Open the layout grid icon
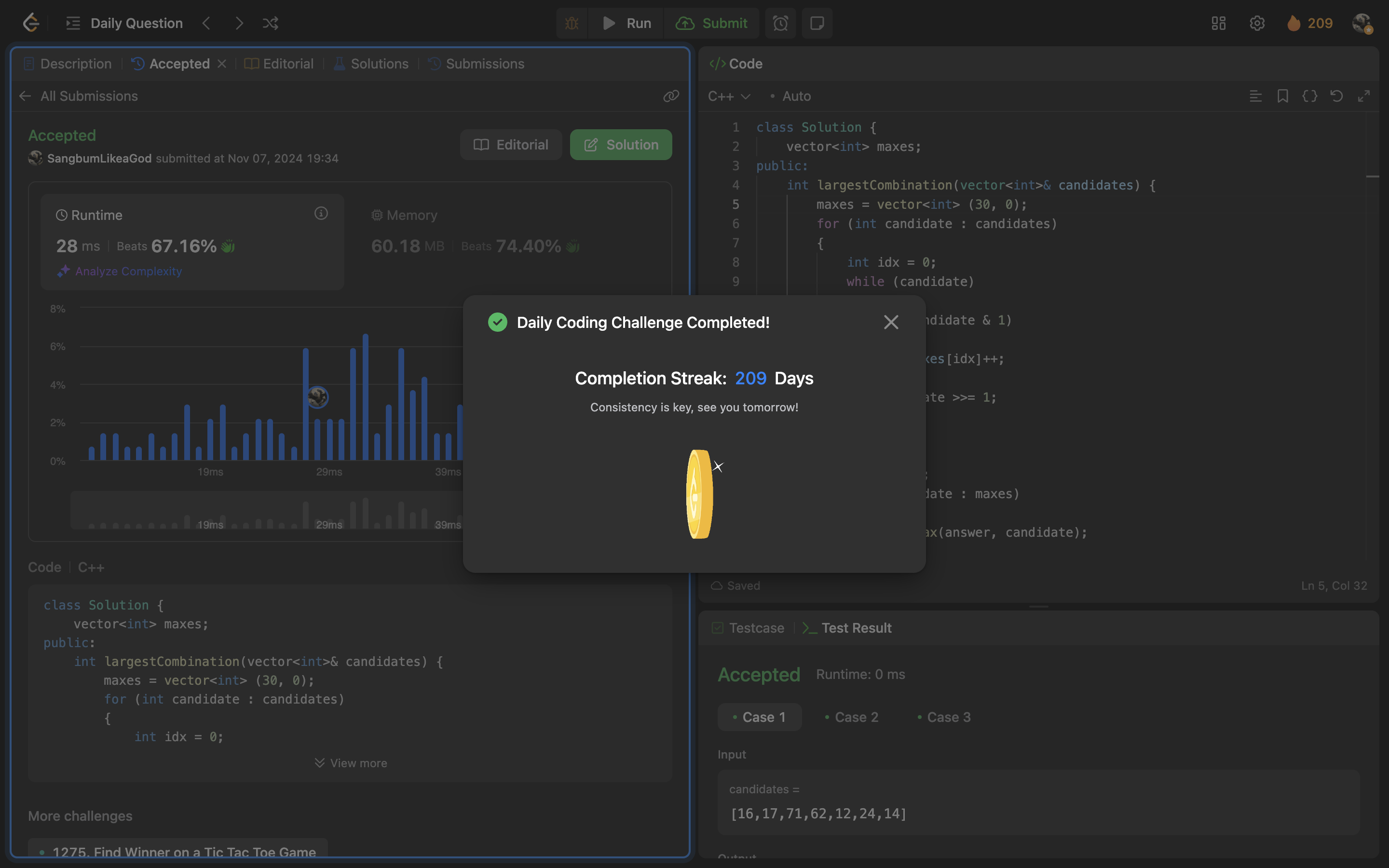The width and height of the screenshot is (1389, 868). tap(1218, 23)
